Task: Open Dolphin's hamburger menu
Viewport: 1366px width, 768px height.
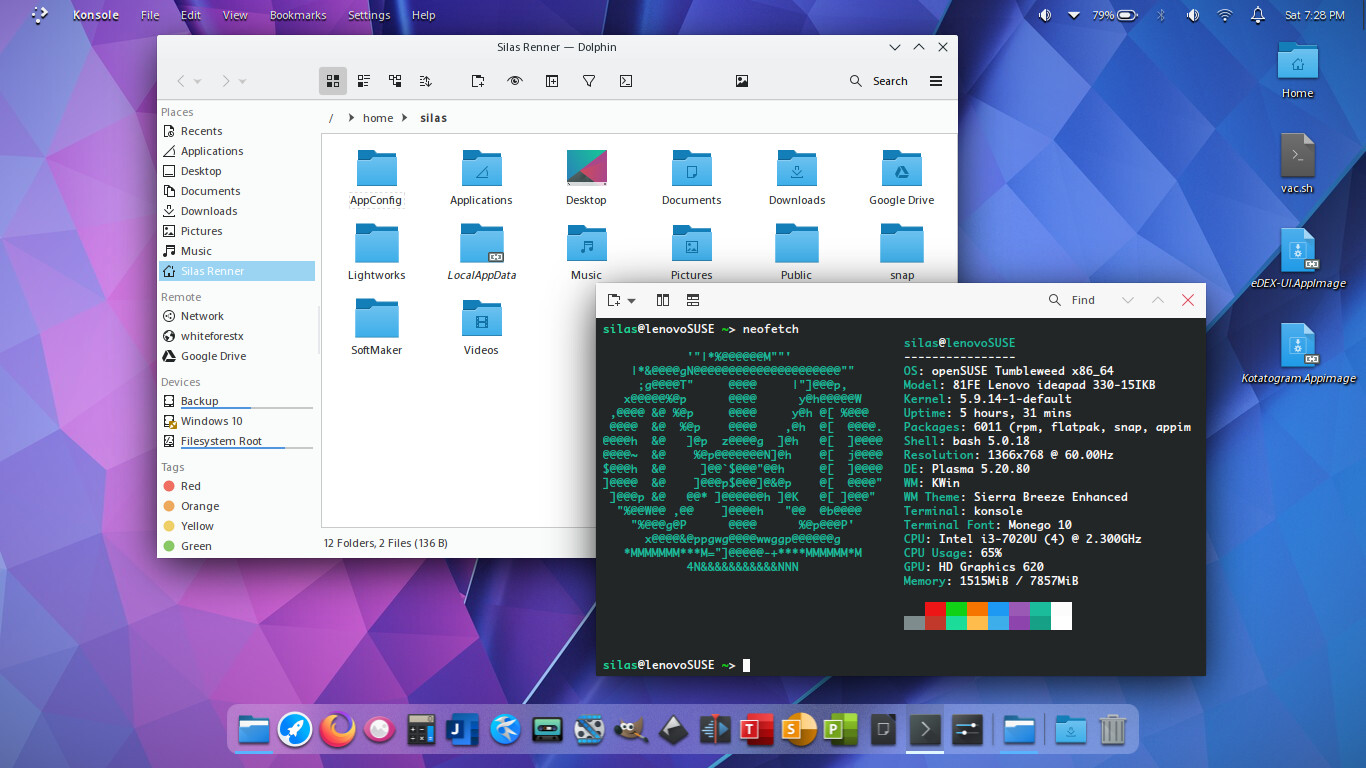Action: (936, 81)
